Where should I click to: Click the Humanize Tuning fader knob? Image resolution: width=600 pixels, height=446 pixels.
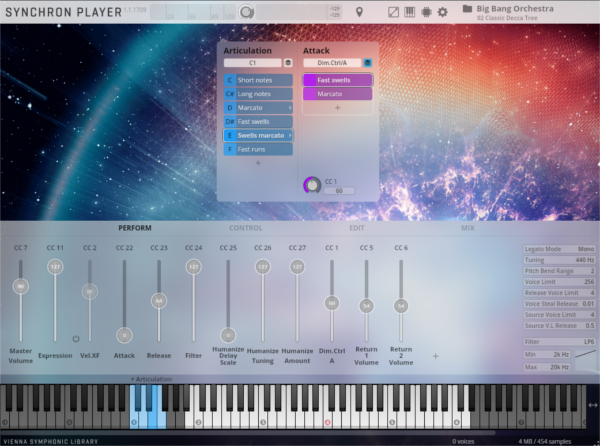263,267
